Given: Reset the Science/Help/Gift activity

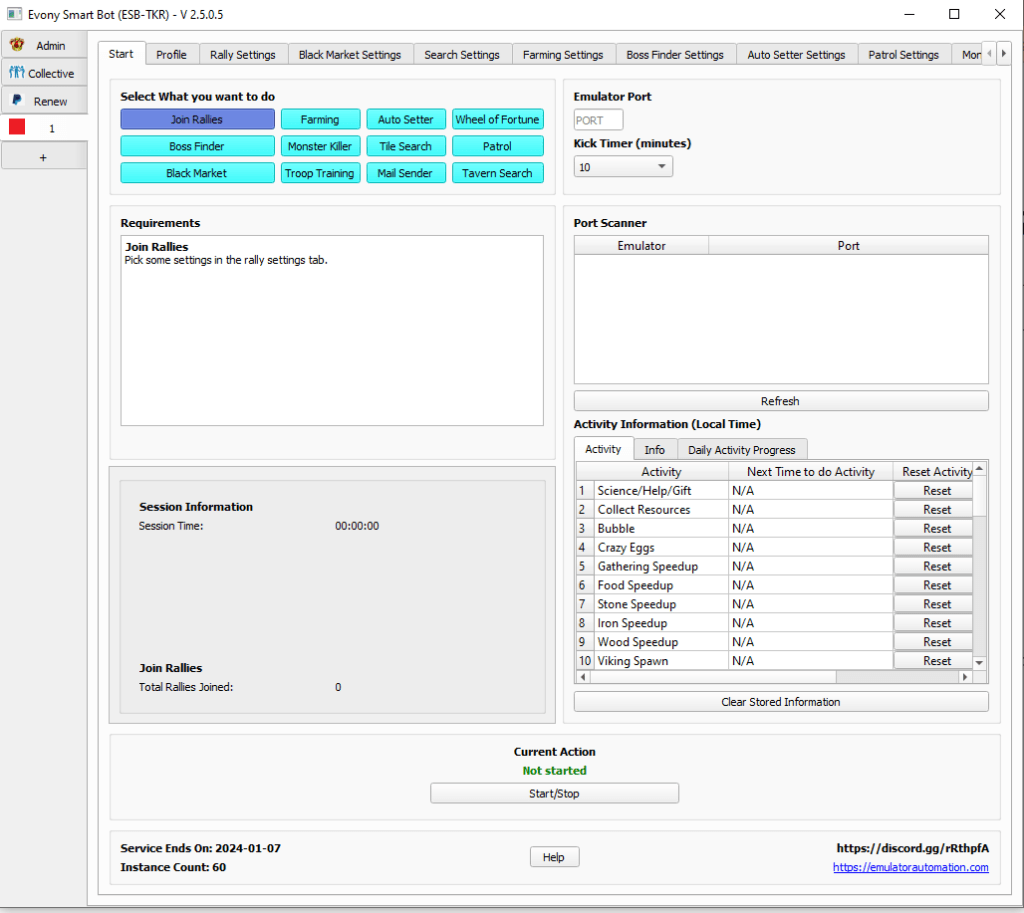Looking at the screenshot, I should 934,490.
